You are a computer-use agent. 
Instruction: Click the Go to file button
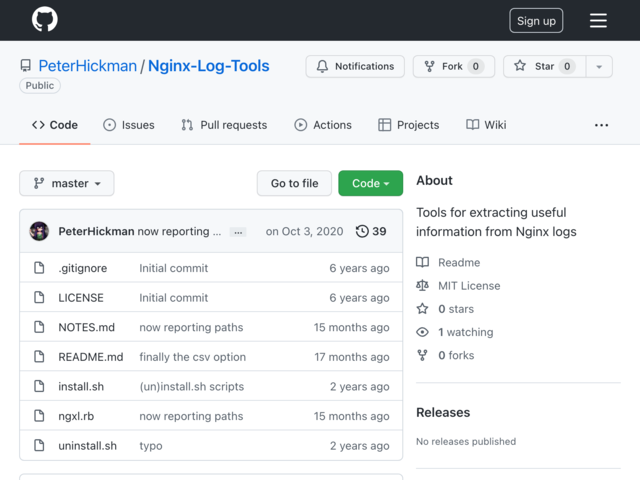[294, 183]
